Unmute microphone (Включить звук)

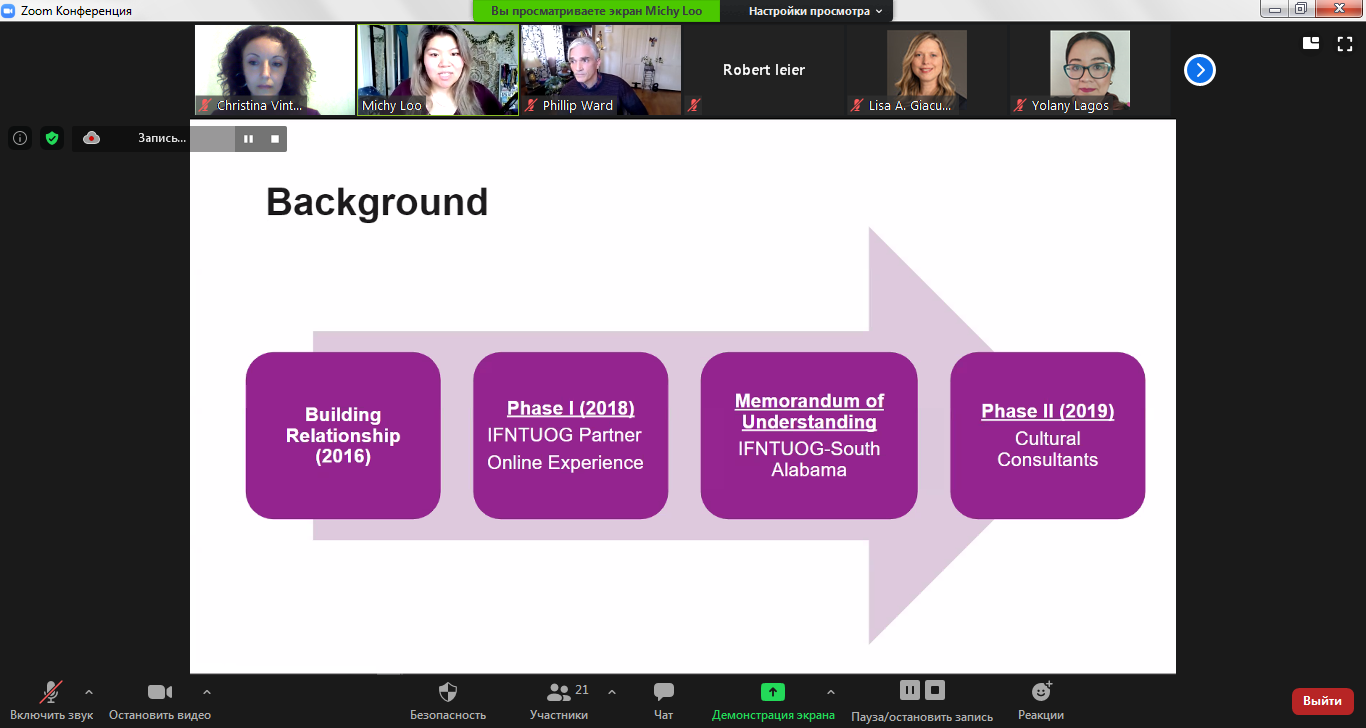pos(50,692)
